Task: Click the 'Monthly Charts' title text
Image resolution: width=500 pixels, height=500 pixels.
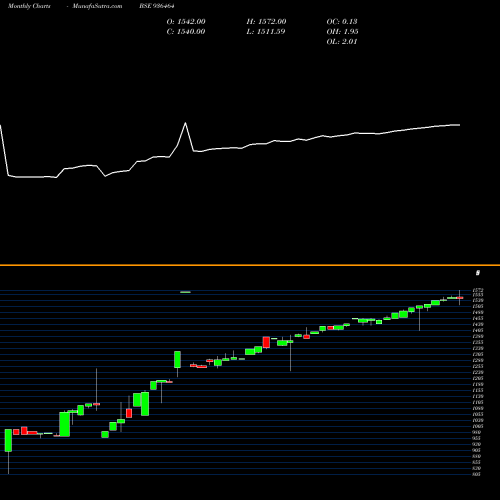Action: pyautogui.click(x=29, y=6)
